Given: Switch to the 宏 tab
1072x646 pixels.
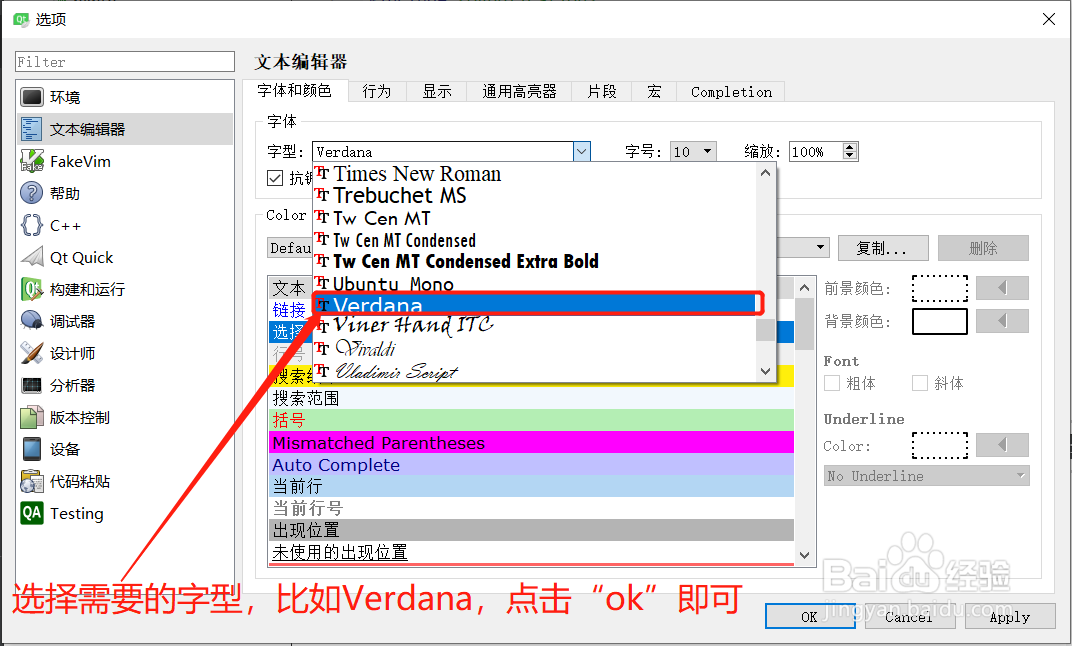Looking at the screenshot, I should (x=654, y=92).
